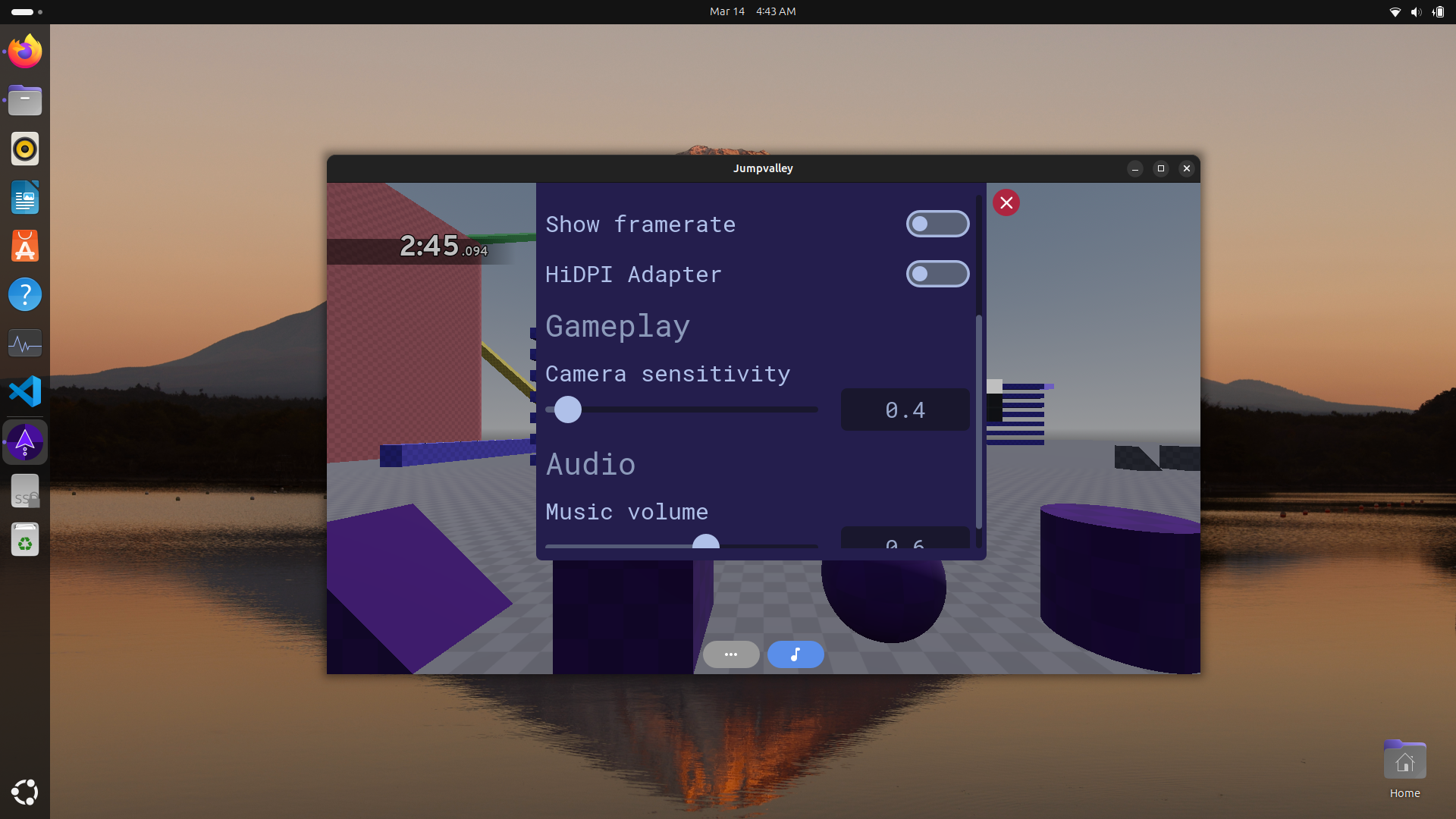Click the settings panel vertical scrollbar

(x=978, y=421)
